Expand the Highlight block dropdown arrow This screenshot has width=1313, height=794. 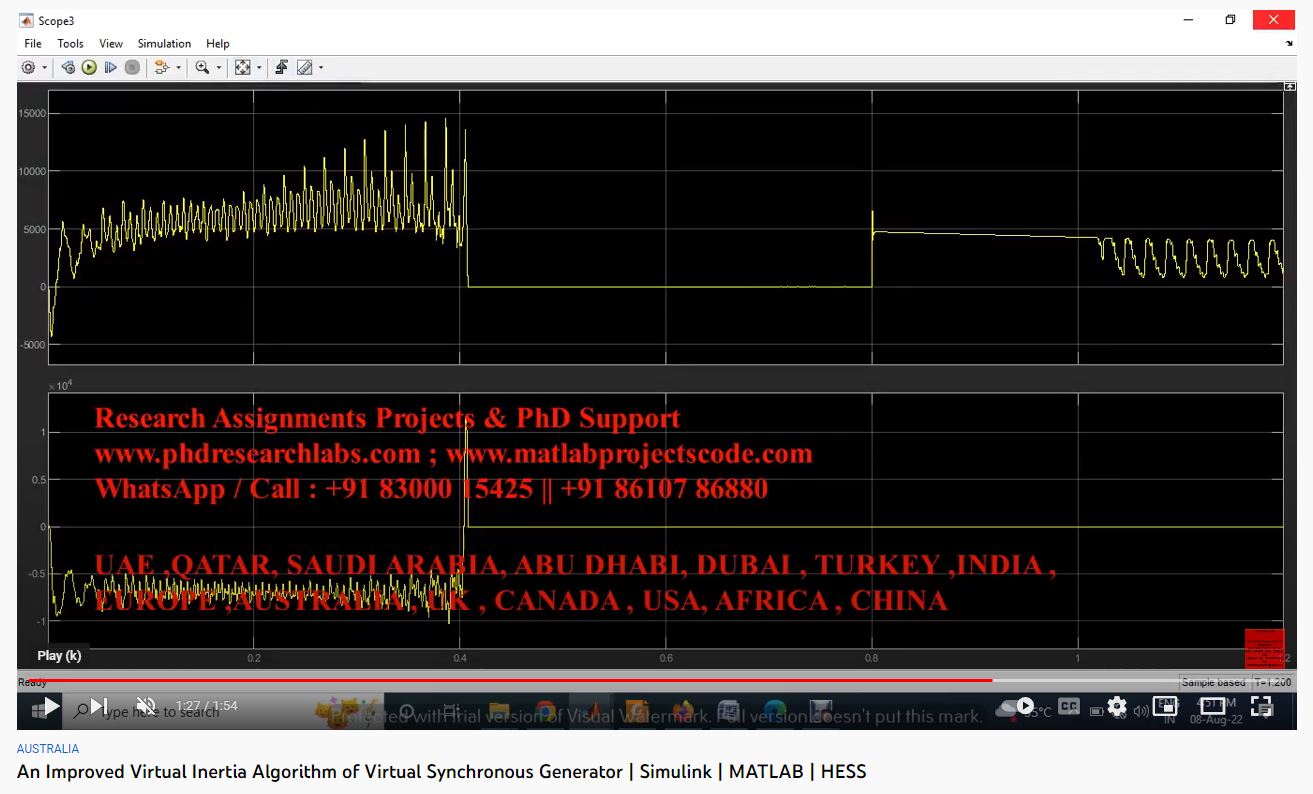(179, 68)
